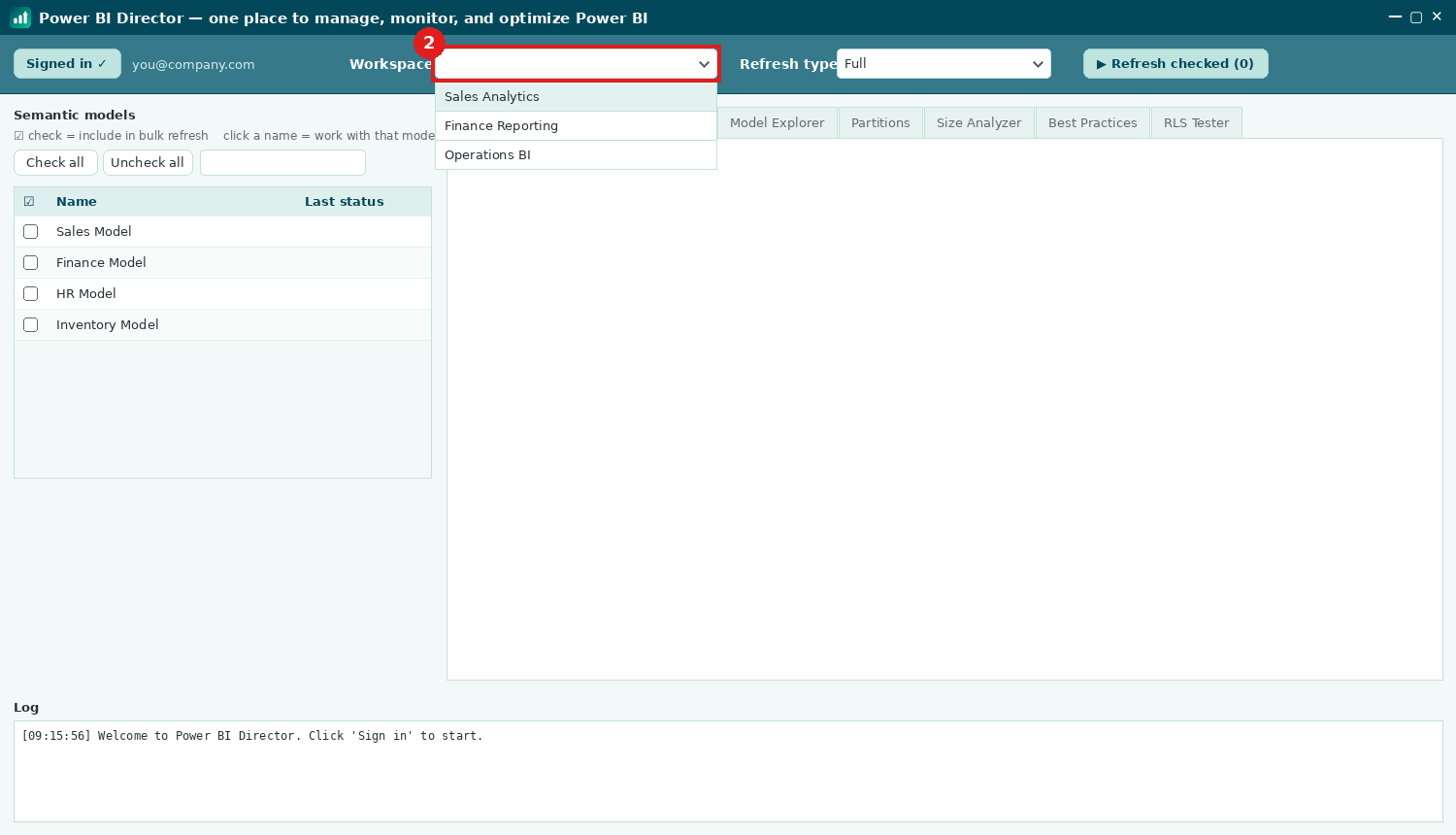Choose Operations BI from workspace list

point(576,155)
